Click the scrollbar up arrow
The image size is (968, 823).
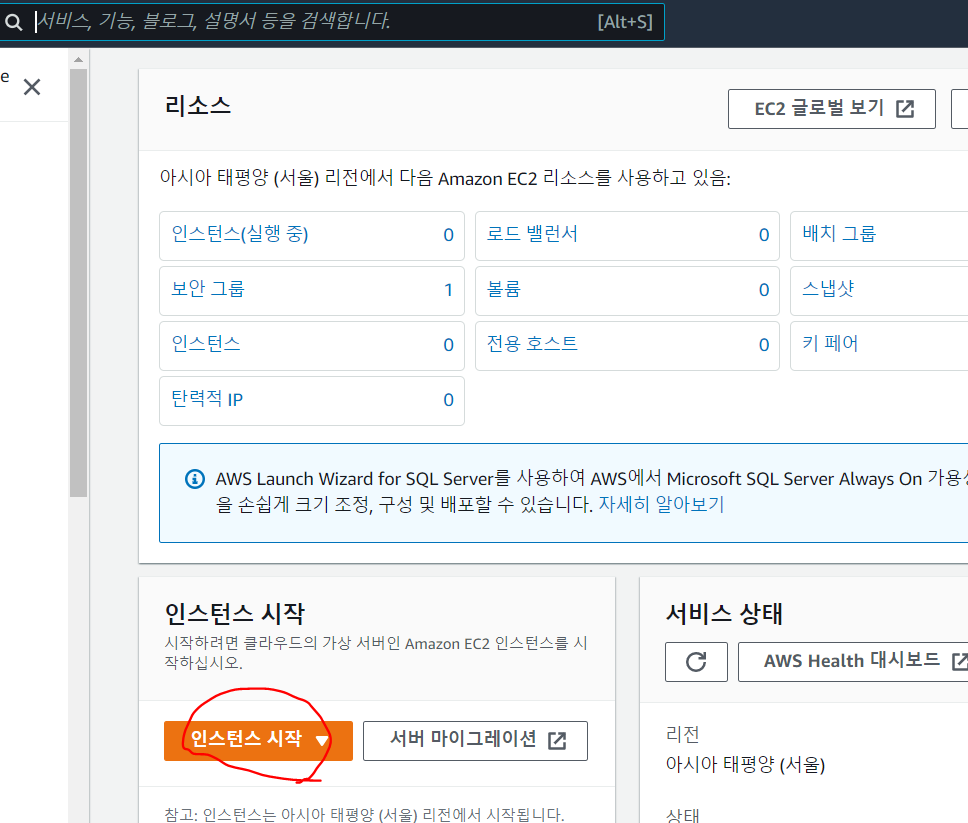[78, 60]
